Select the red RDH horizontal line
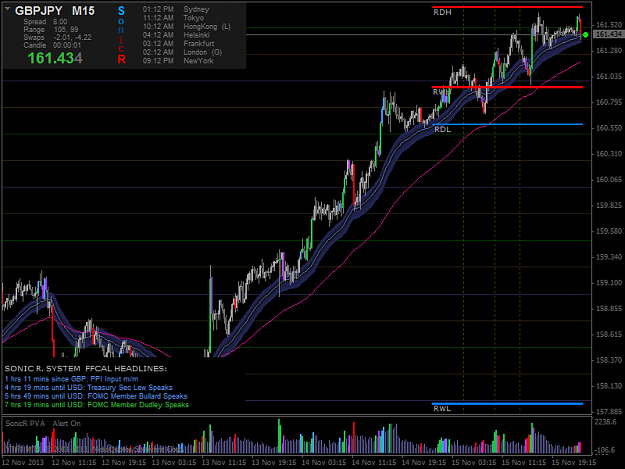 (x=507, y=7)
